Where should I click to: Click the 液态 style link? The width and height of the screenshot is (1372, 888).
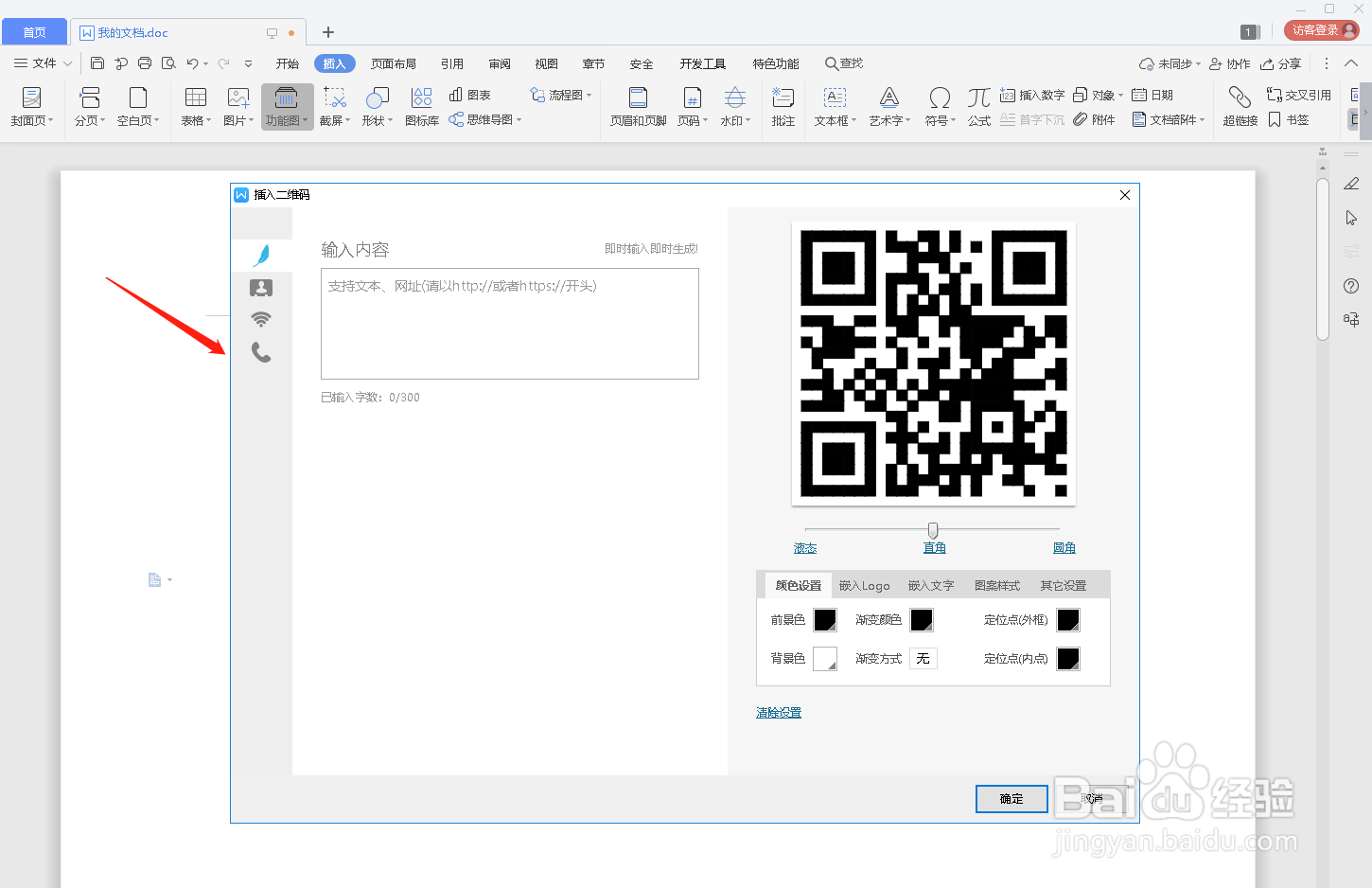coord(805,548)
